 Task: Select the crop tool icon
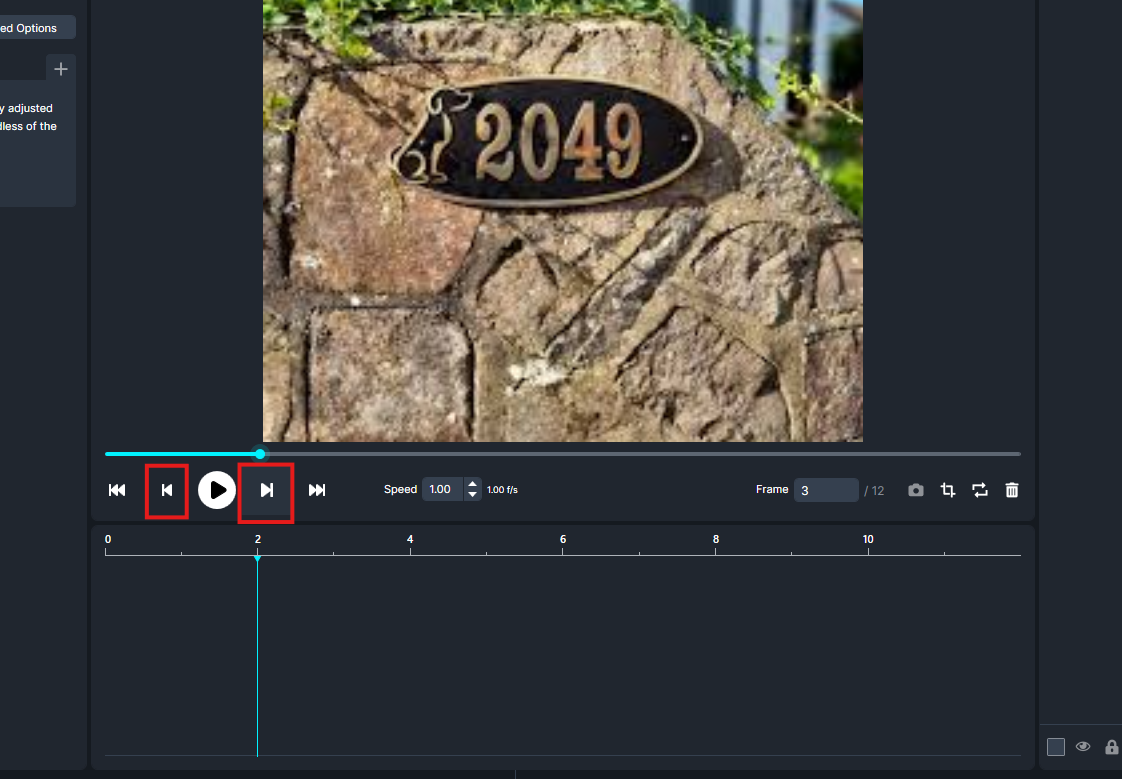[948, 490]
